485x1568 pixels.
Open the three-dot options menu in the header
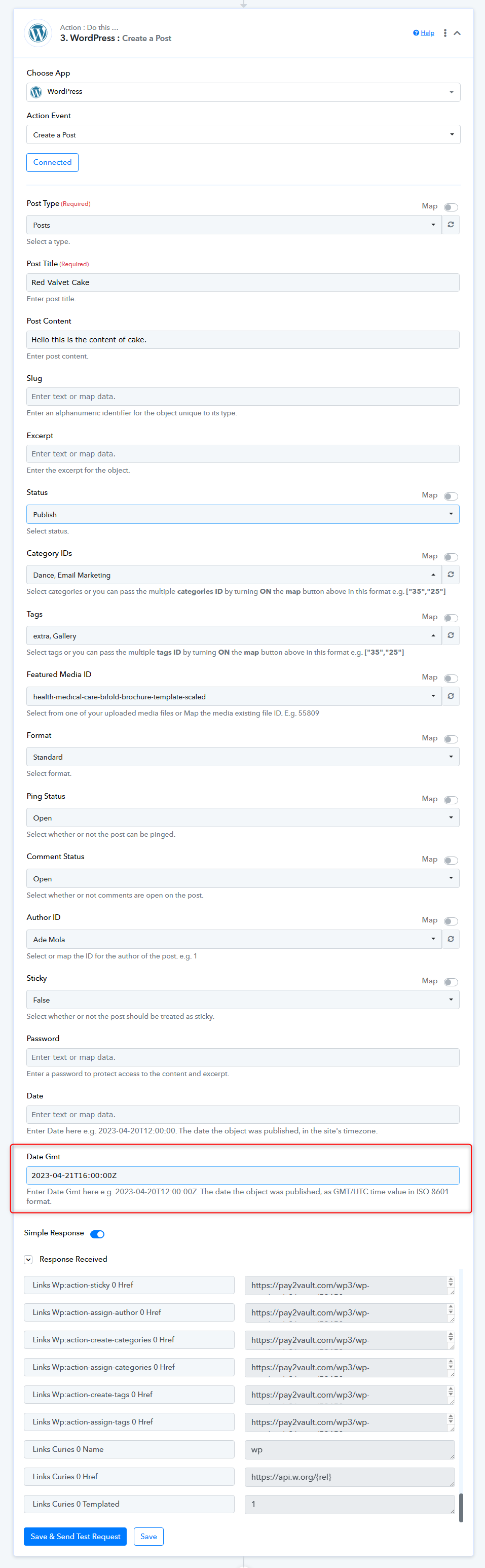click(x=445, y=33)
